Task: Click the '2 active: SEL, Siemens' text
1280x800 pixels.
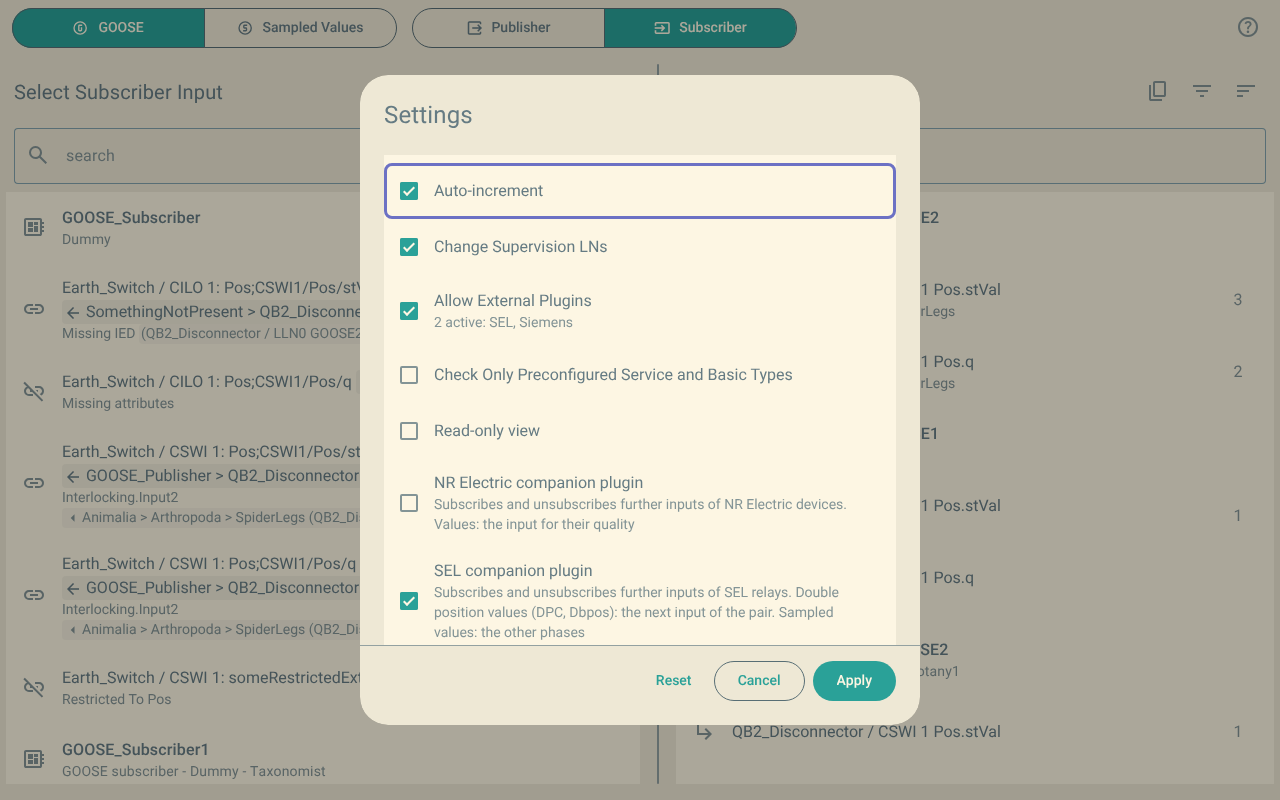Action: pyautogui.click(x=503, y=323)
